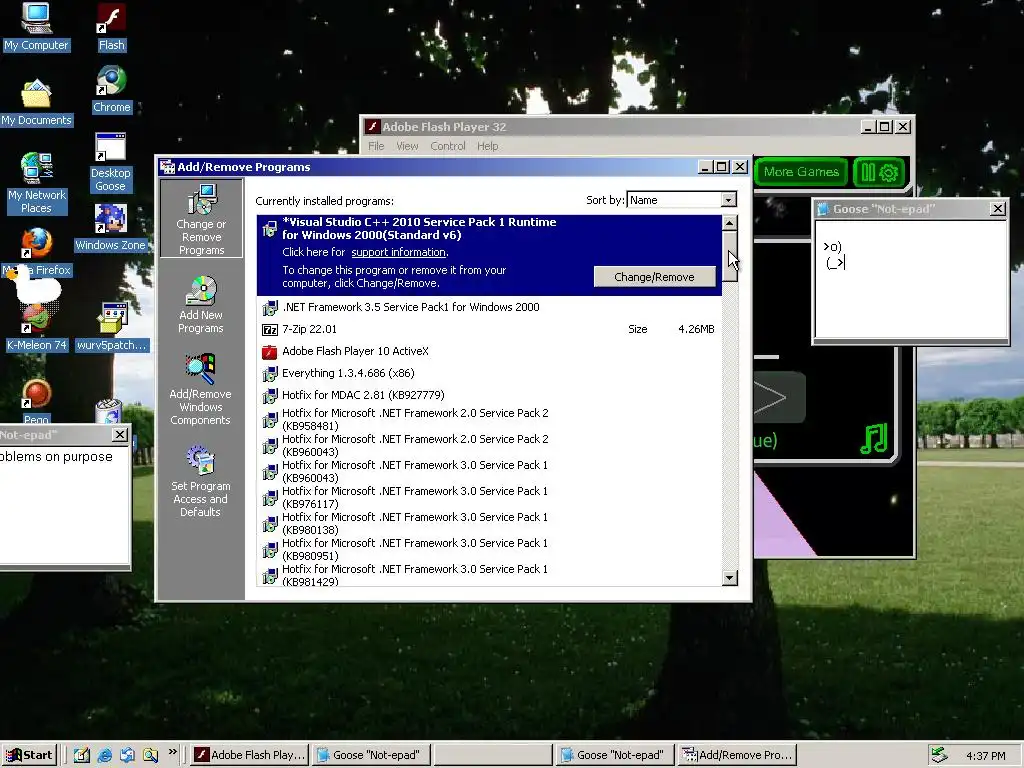Screen dimensions: 1024x768
Task: Click the program list scrollbar thumb
Action: click(729, 256)
